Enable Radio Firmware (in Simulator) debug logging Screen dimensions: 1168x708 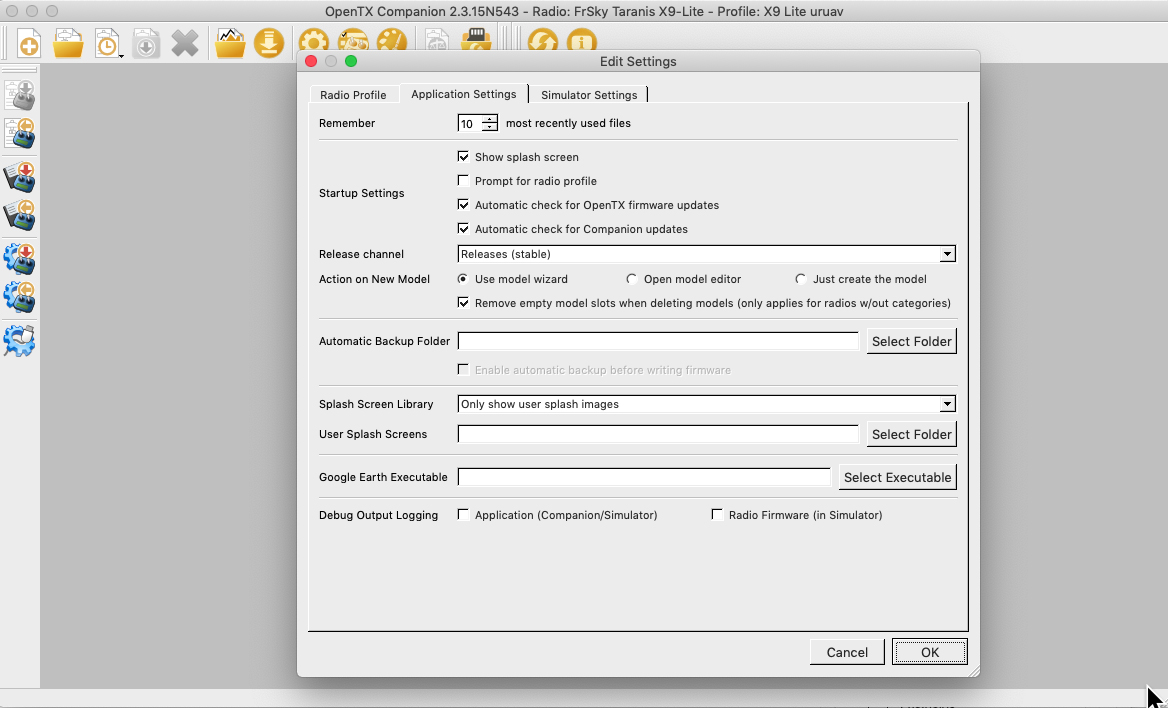[717, 514]
